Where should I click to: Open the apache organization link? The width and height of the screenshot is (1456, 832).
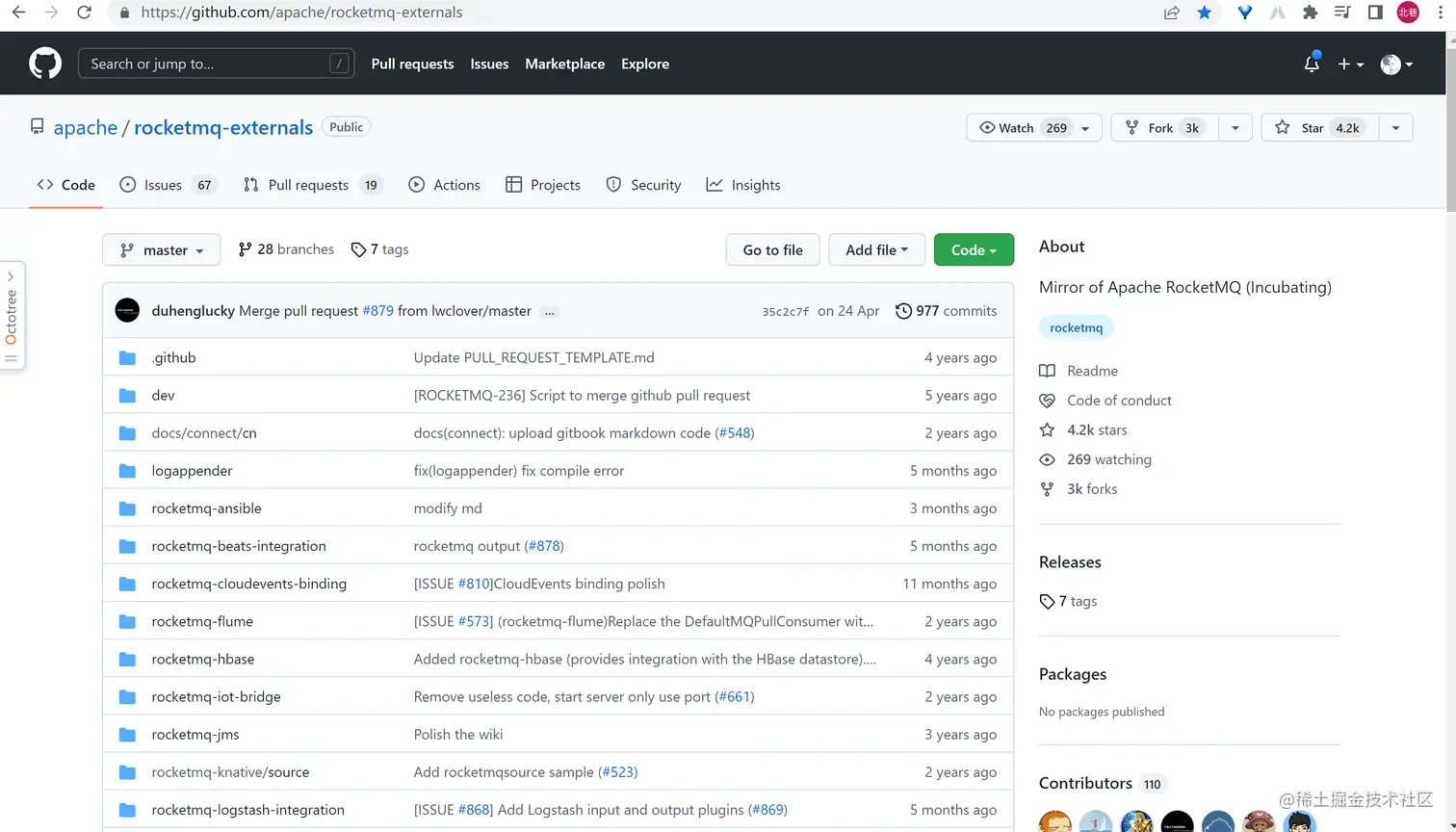point(86,127)
